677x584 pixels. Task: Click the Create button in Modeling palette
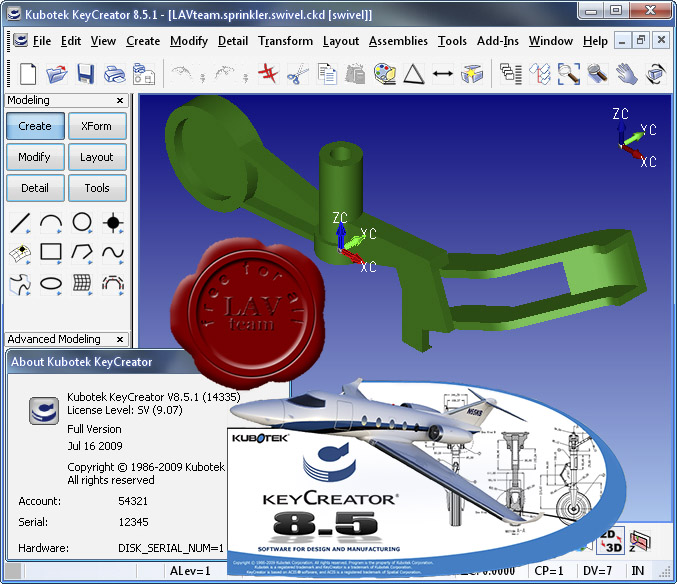(35, 126)
